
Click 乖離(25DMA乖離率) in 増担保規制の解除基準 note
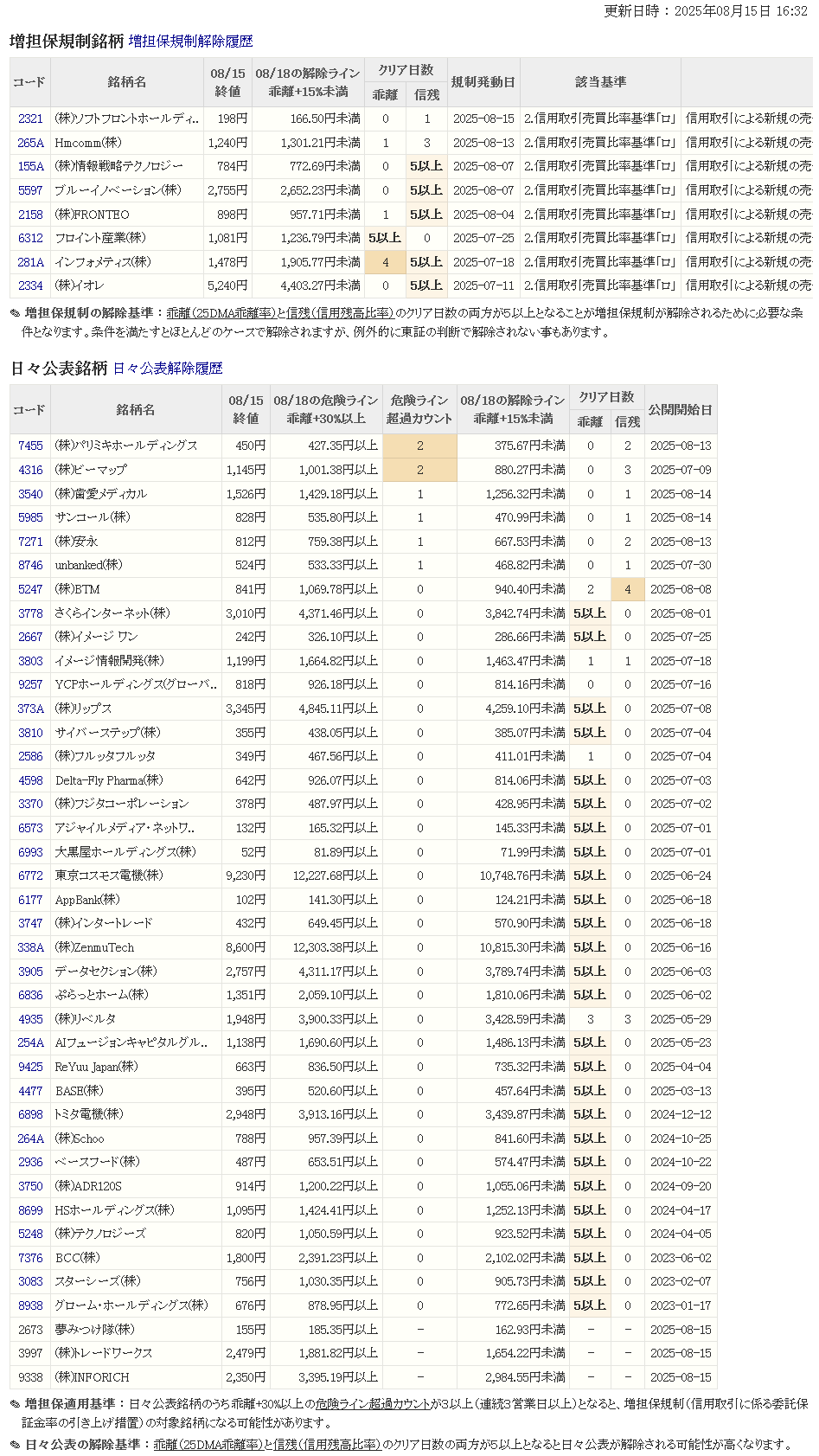click(221, 313)
